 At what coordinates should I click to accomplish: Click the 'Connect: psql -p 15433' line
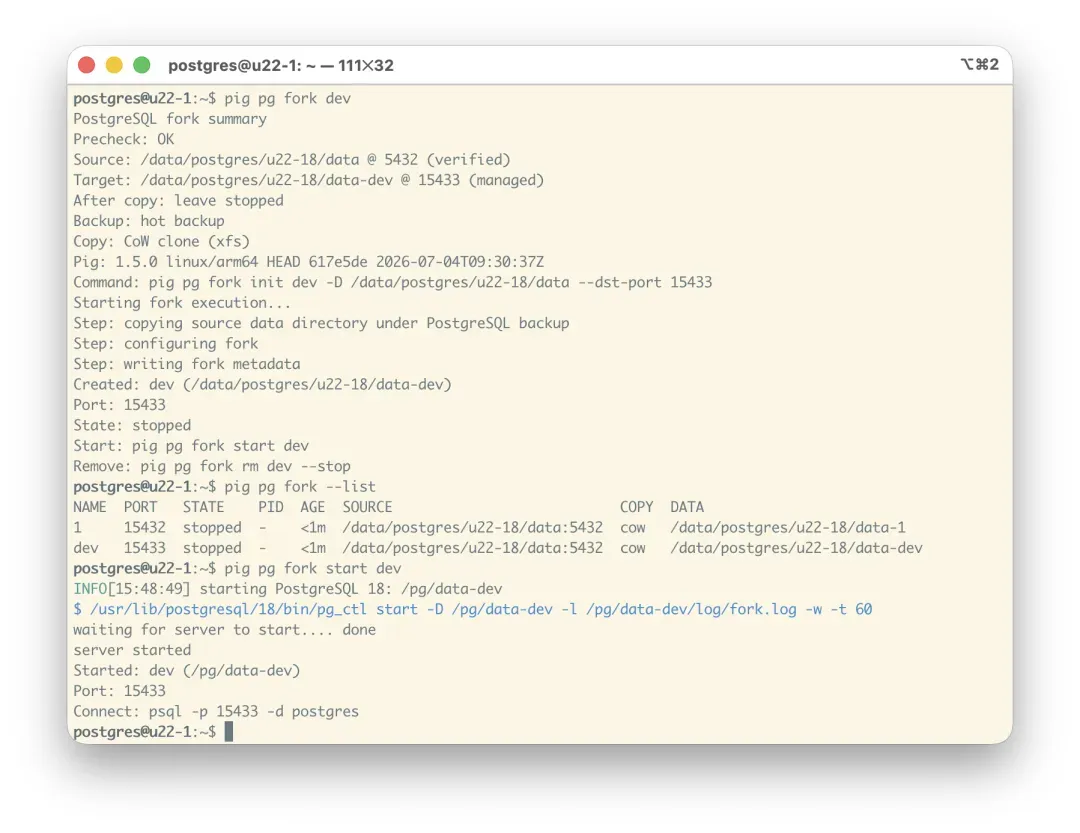[216, 712]
